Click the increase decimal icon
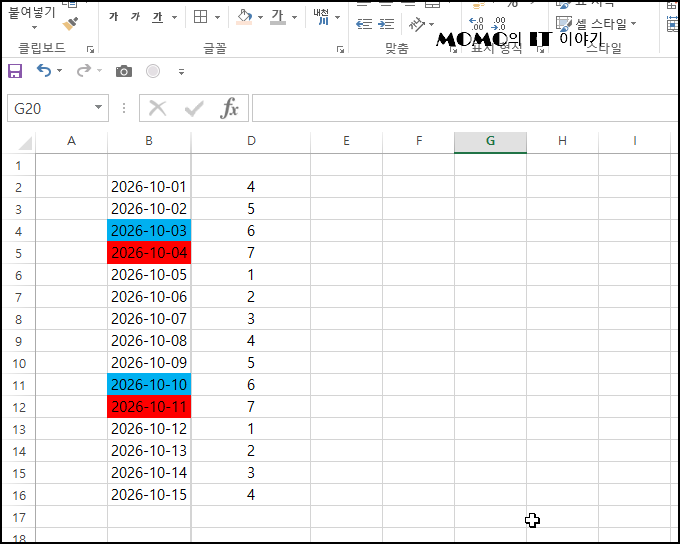 pyautogui.click(x=476, y=23)
